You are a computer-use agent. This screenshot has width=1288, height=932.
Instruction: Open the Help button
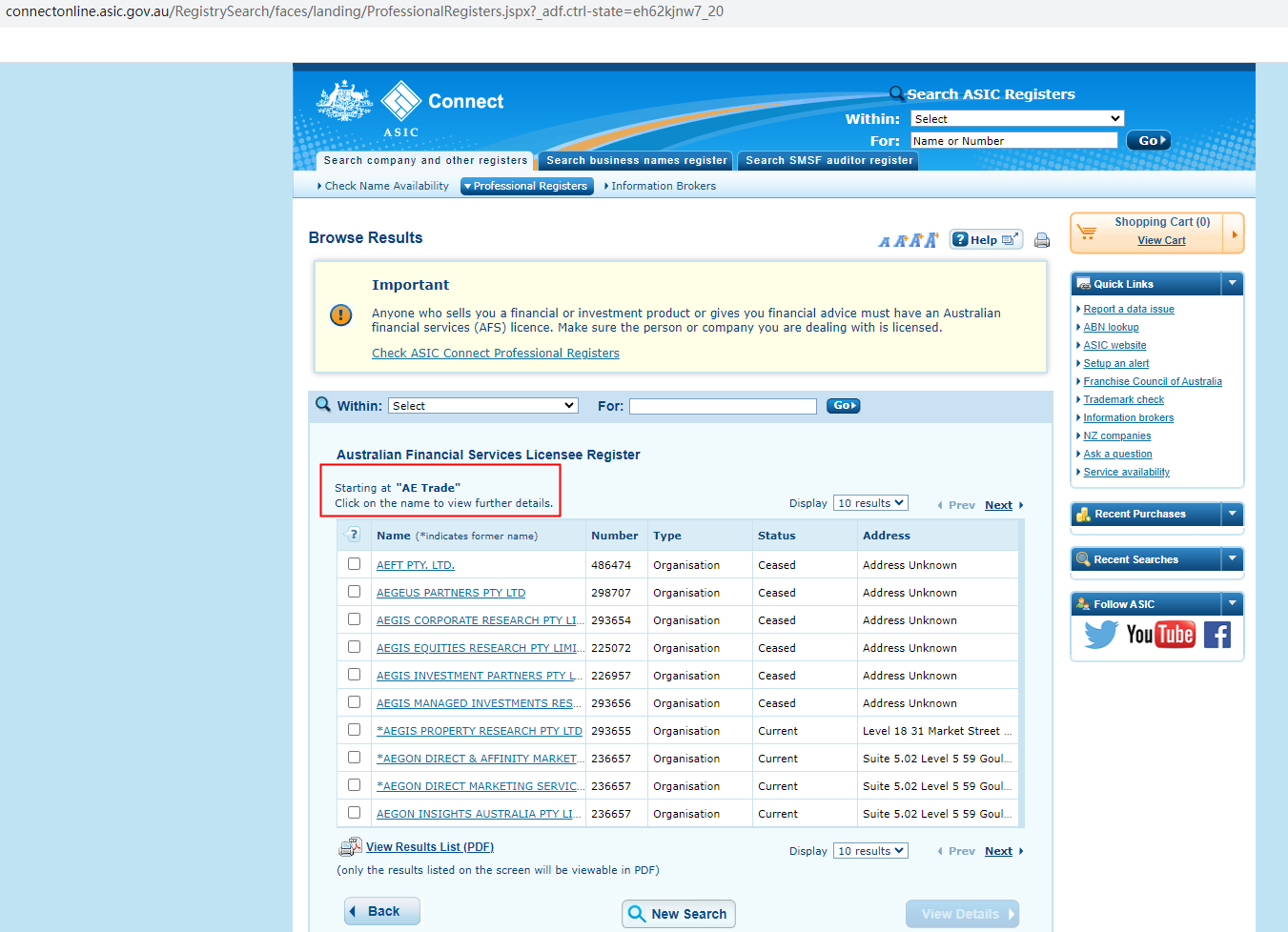tap(986, 239)
